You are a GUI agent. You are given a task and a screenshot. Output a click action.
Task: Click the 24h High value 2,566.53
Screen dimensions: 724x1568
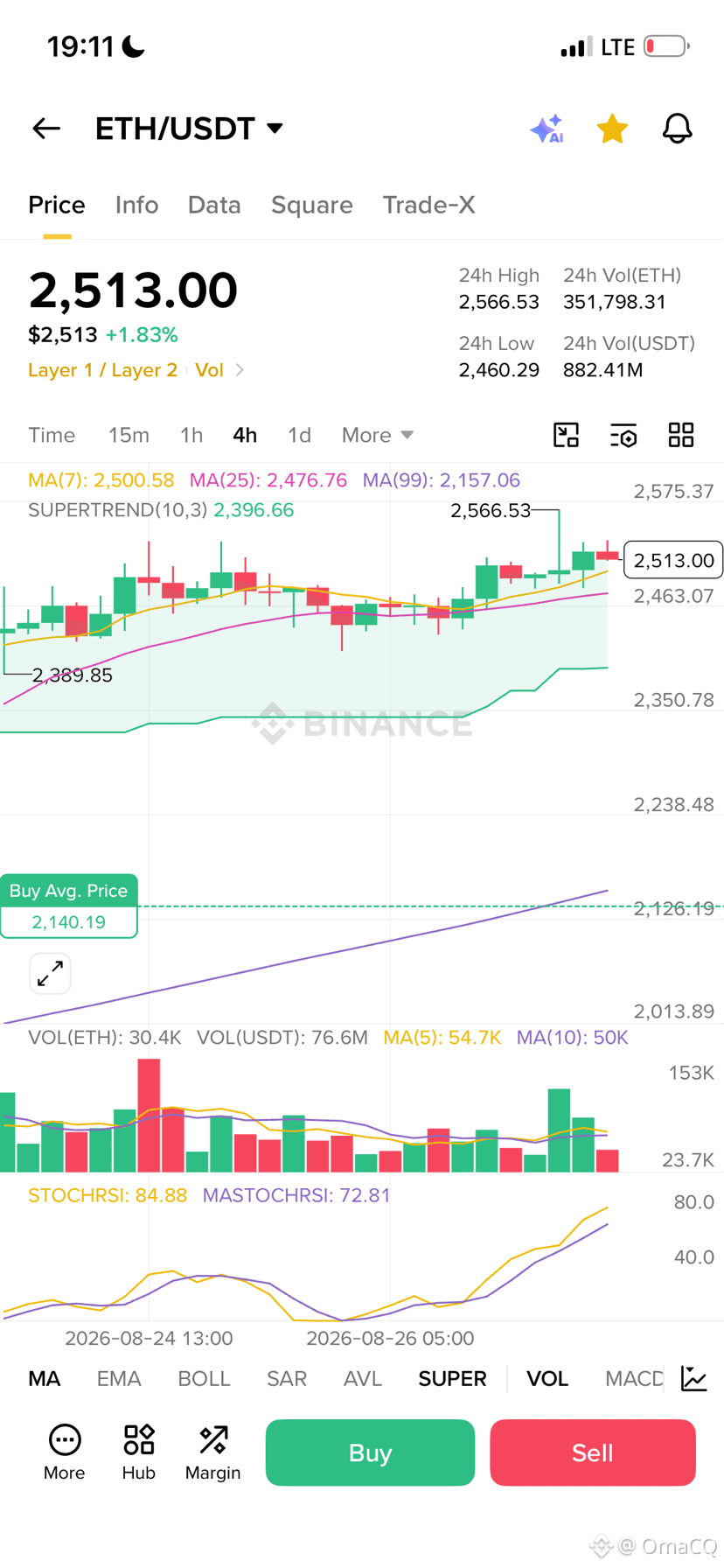[499, 302]
